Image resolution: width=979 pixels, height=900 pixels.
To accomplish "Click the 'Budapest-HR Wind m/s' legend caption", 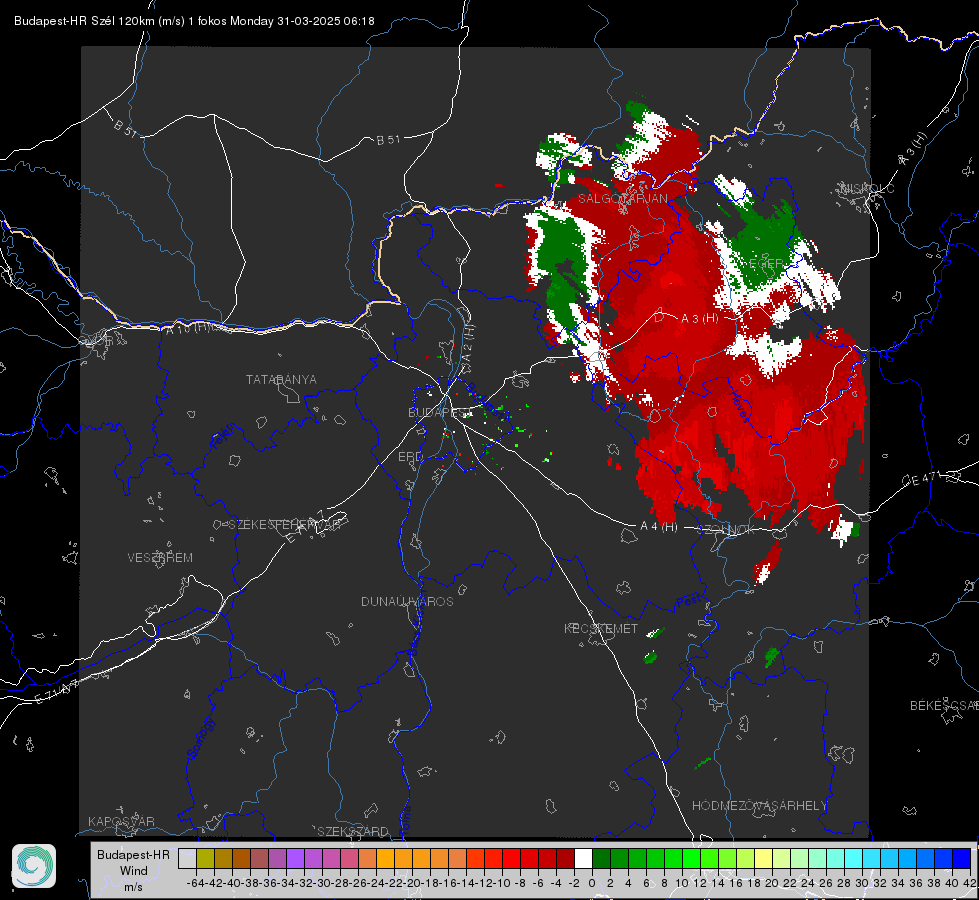I will click(133, 870).
